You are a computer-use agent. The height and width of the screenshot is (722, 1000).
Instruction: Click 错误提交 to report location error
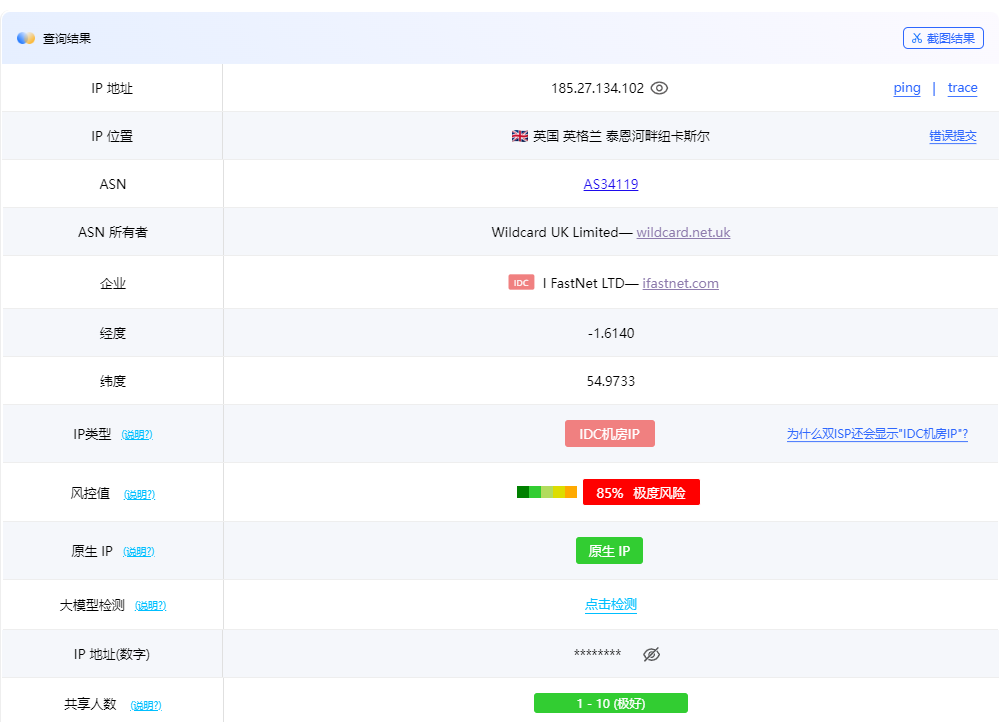click(953, 136)
